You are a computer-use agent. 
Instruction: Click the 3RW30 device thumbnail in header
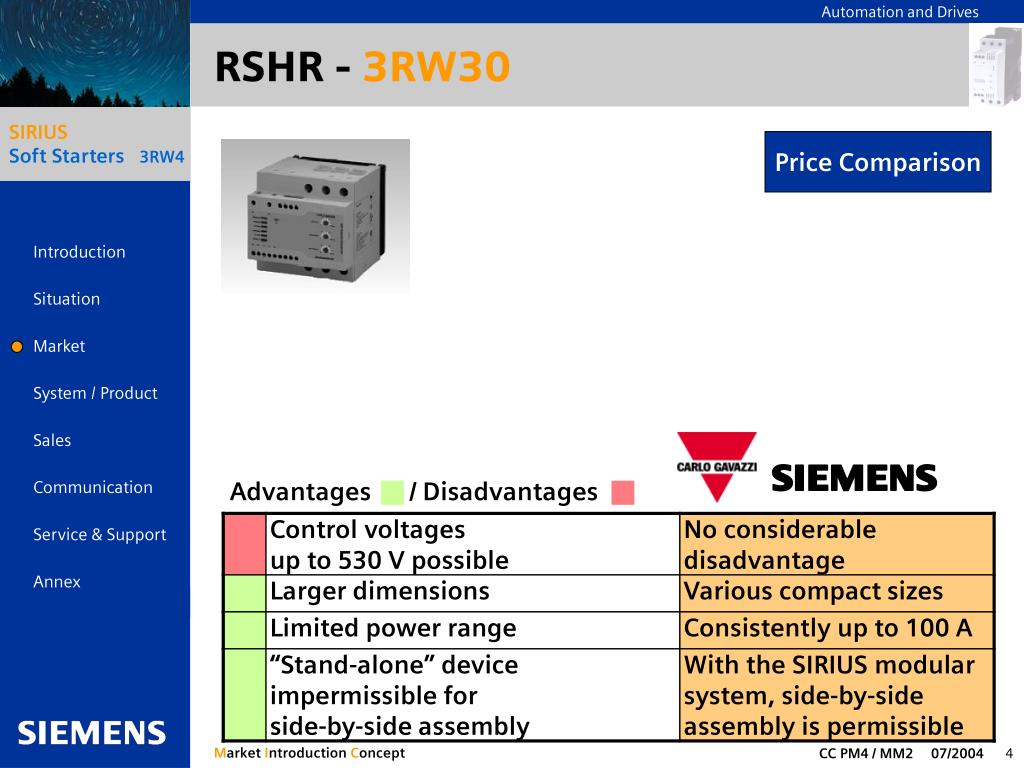pyautogui.click(x=996, y=66)
